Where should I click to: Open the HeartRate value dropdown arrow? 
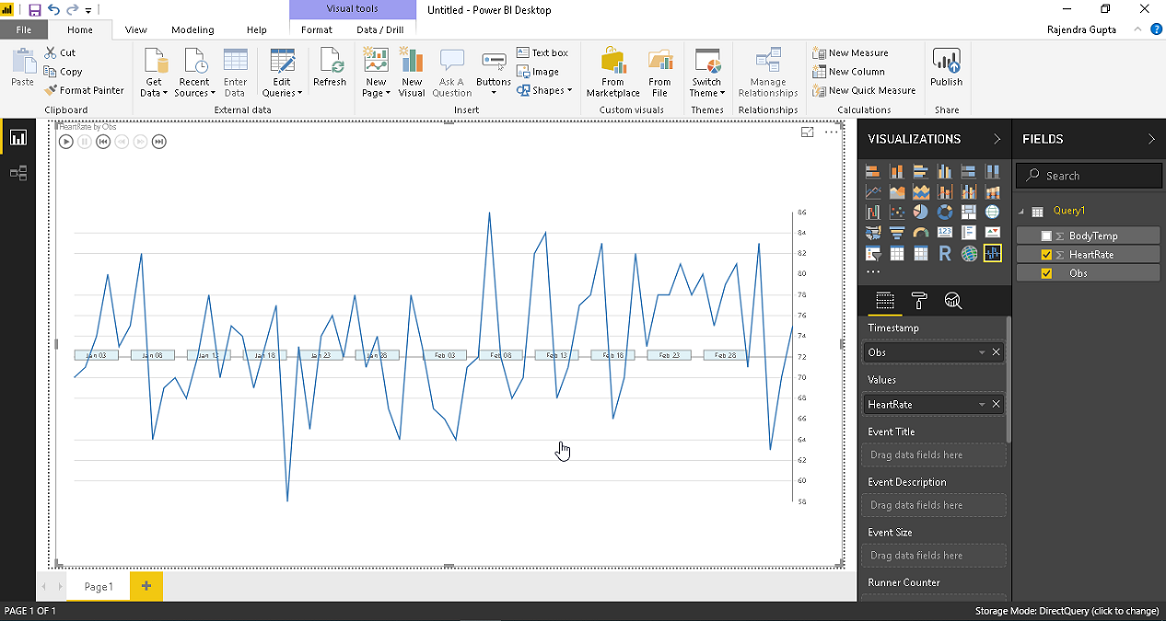pyautogui.click(x=982, y=404)
